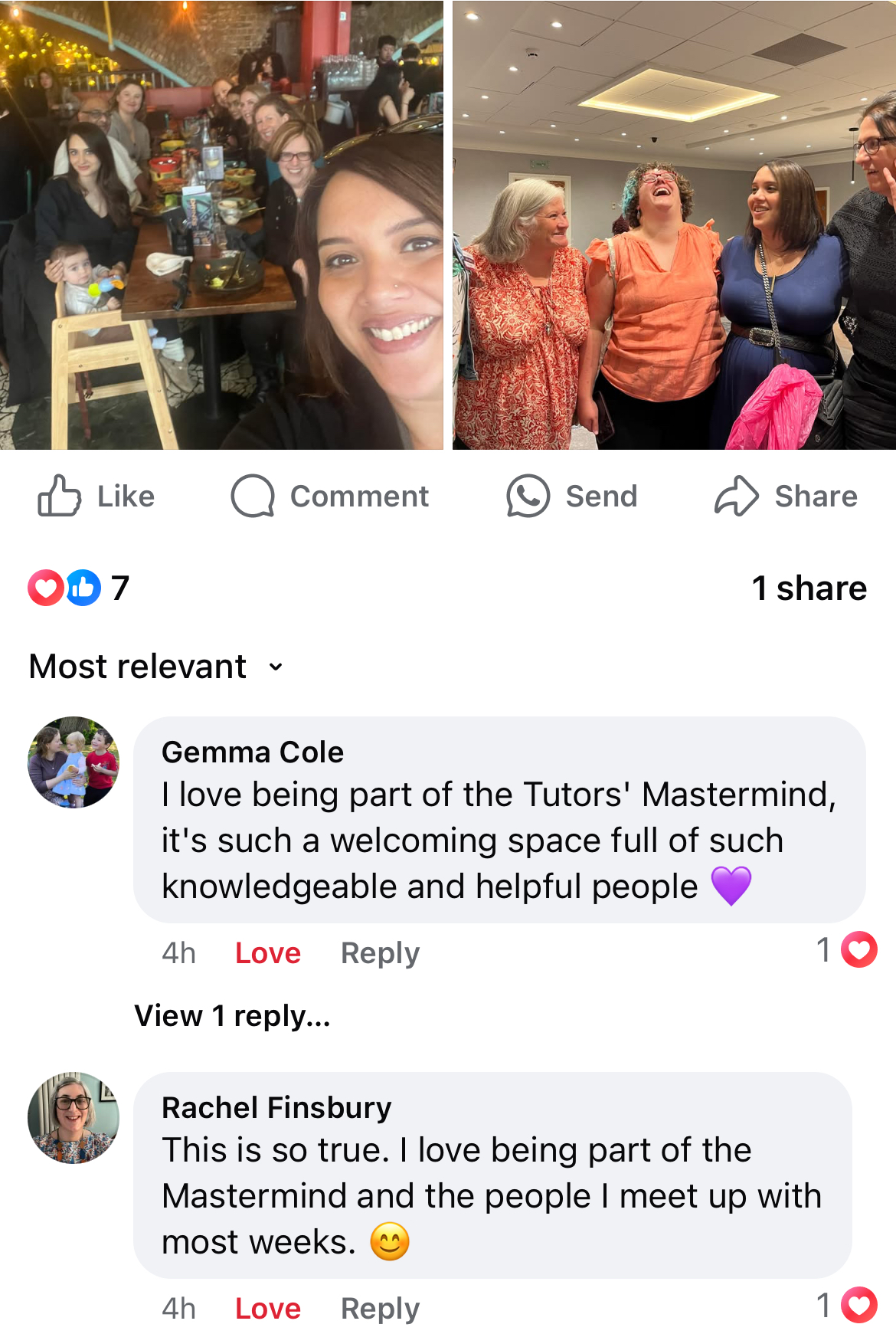Tap the heart reaction on Rachel Finsbury's comment

(x=859, y=1305)
